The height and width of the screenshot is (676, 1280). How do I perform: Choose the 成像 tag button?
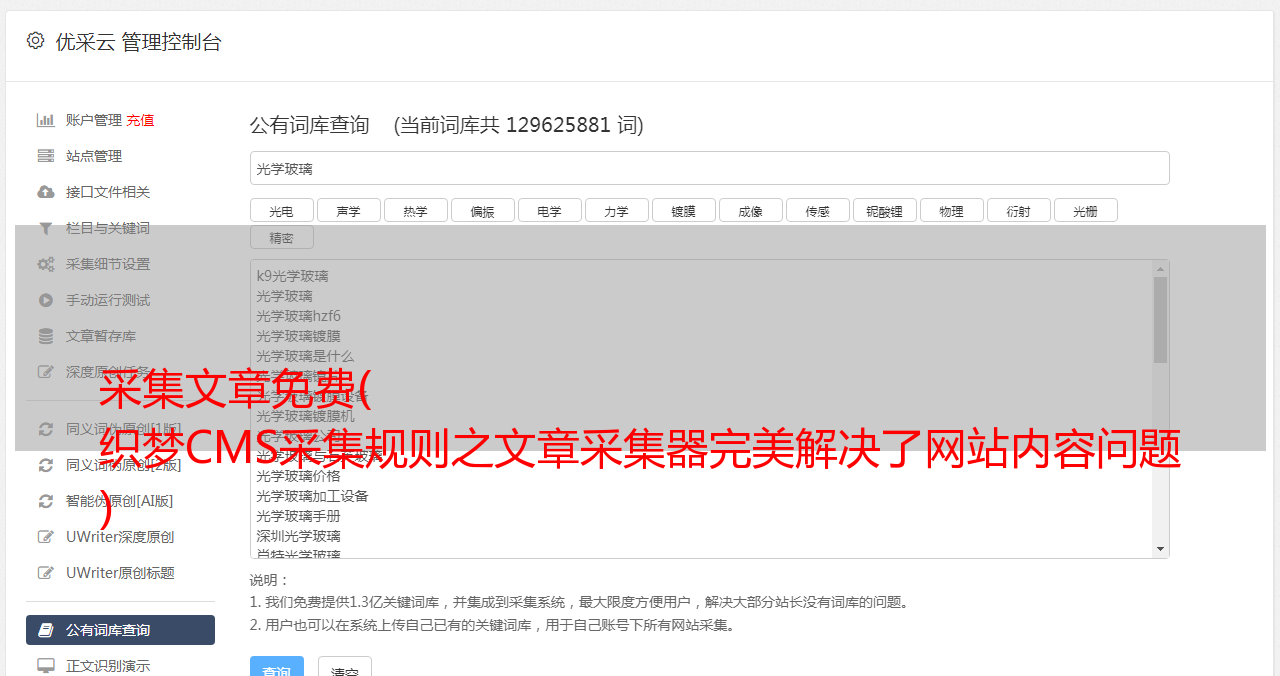pos(750,210)
